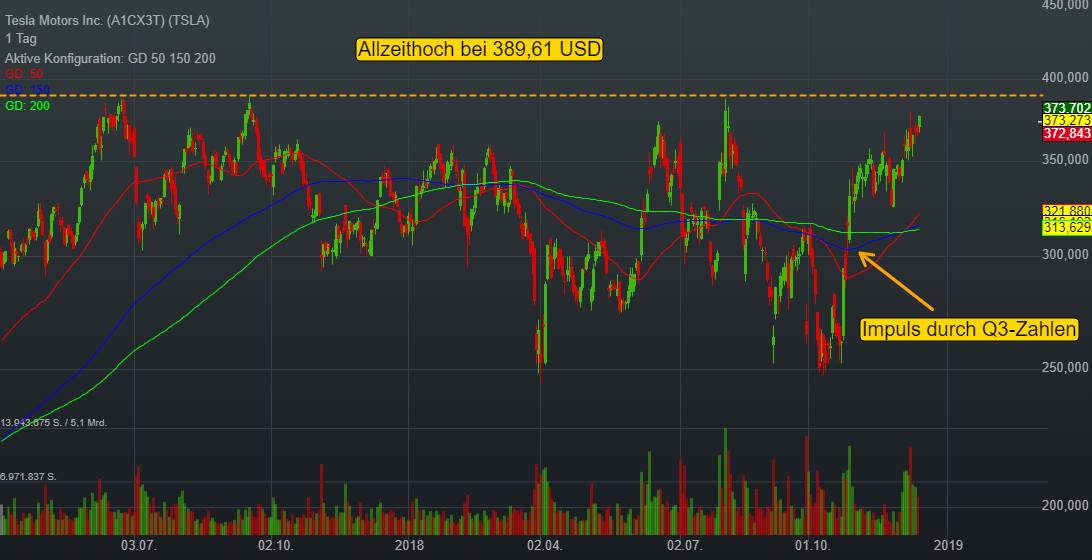The width and height of the screenshot is (1092, 560).
Task: Click the 350,000 price axis label
Action: (x=1067, y=160)
